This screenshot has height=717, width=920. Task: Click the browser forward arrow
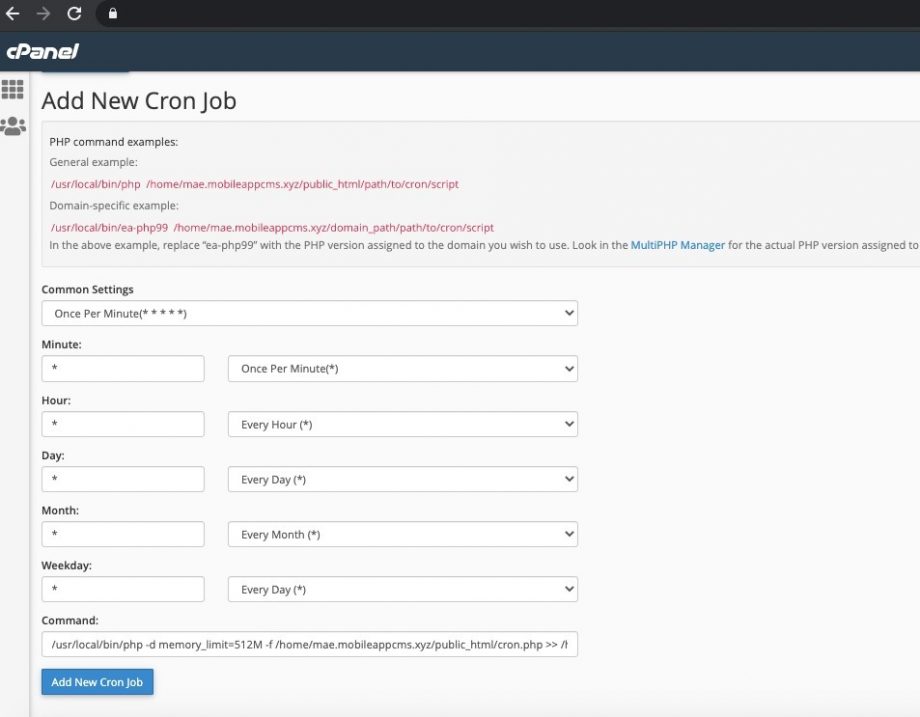pos(43,14)
